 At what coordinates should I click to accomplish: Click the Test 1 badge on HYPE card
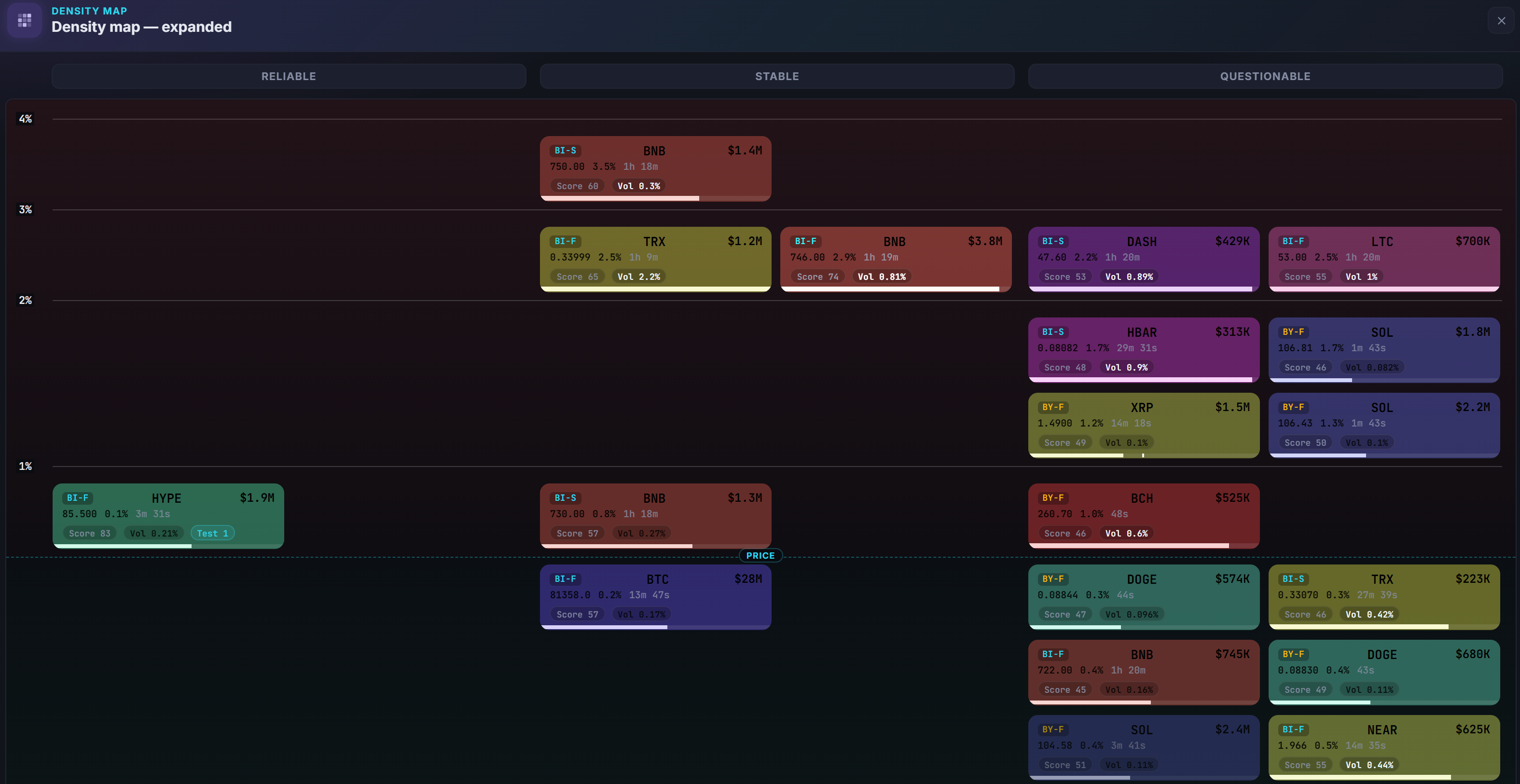click(x=212, y=533)
